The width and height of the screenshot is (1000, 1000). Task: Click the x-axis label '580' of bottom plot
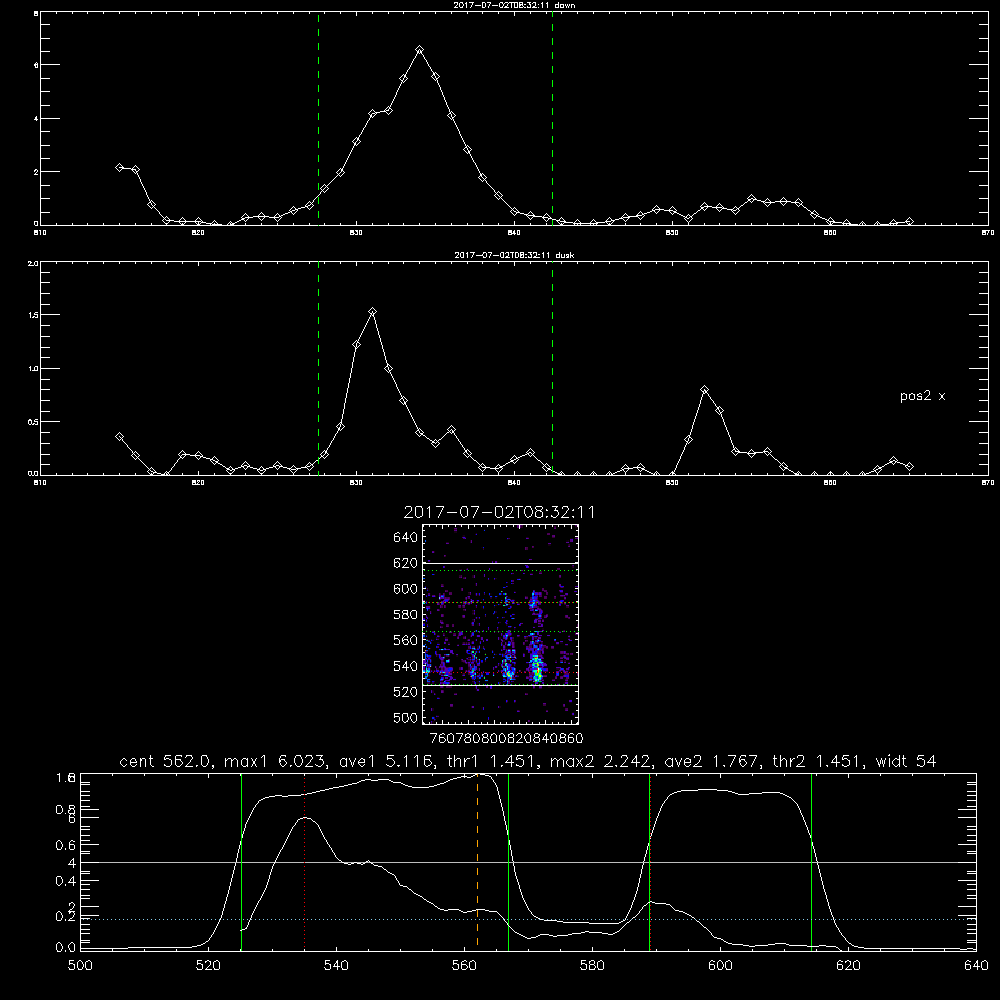tap(592, 966)
